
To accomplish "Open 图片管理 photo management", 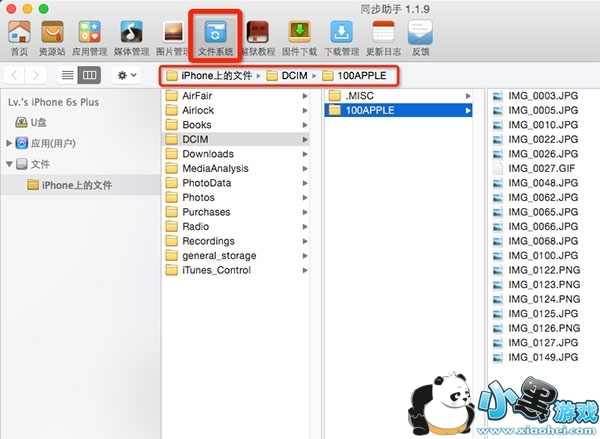I will [x=173, y=38].
